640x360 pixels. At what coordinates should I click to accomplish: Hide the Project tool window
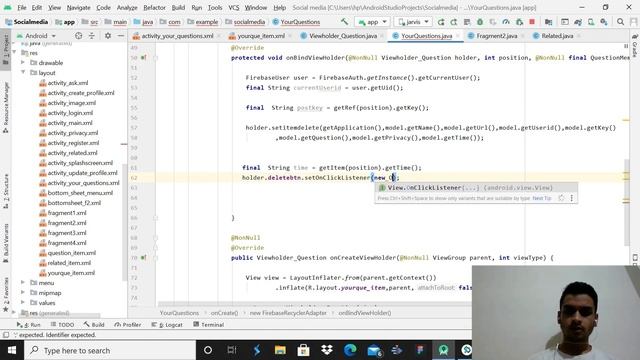120,36
